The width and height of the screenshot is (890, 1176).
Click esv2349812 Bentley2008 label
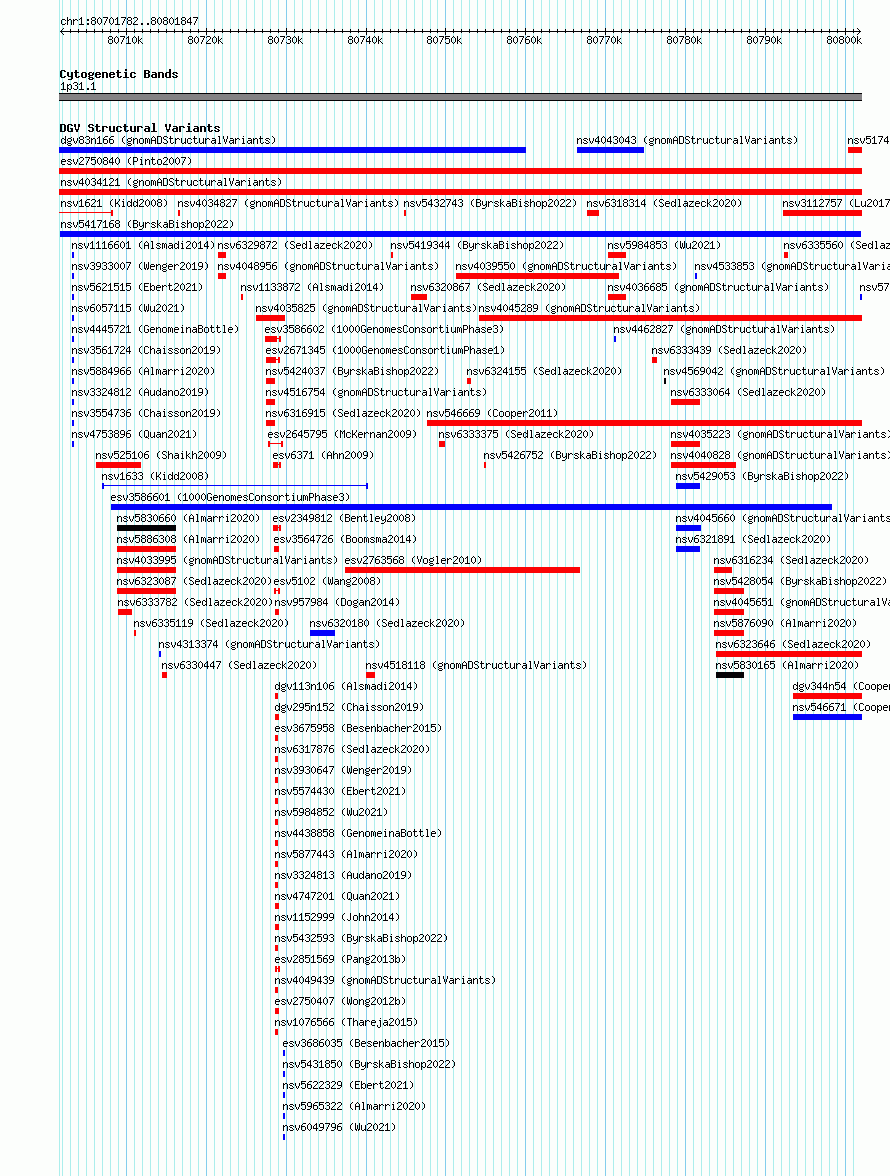344,518
